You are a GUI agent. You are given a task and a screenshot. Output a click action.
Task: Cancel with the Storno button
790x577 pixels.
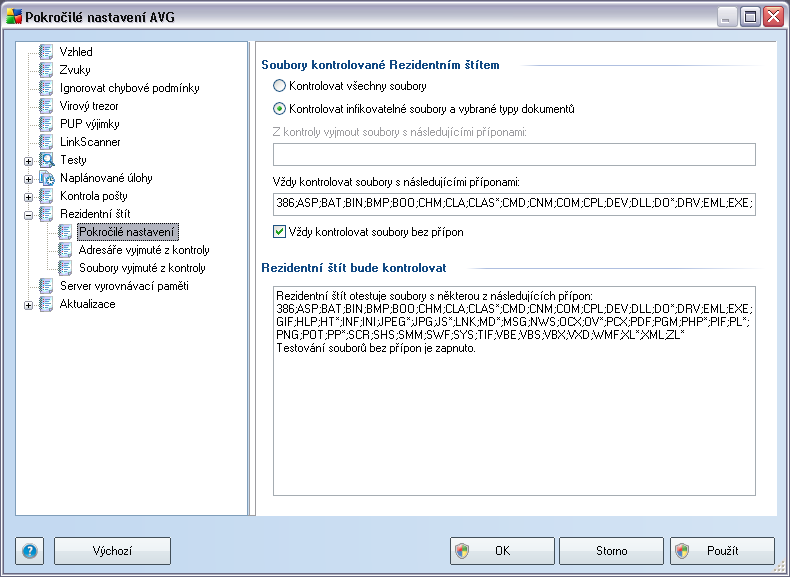(612, 551)
